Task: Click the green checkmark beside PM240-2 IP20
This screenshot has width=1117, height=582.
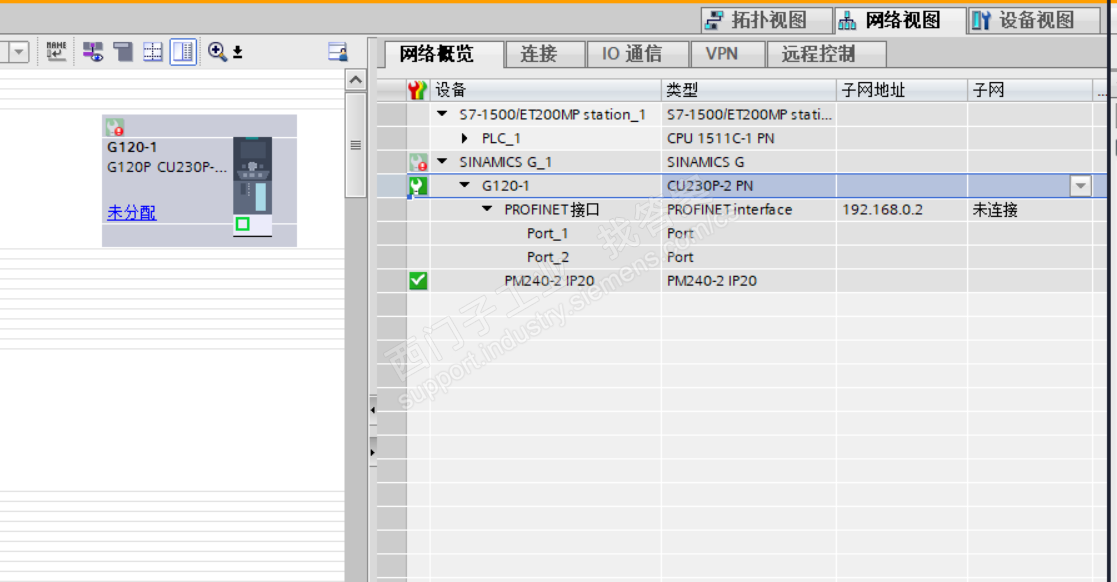Action: (x=418, y=281)
